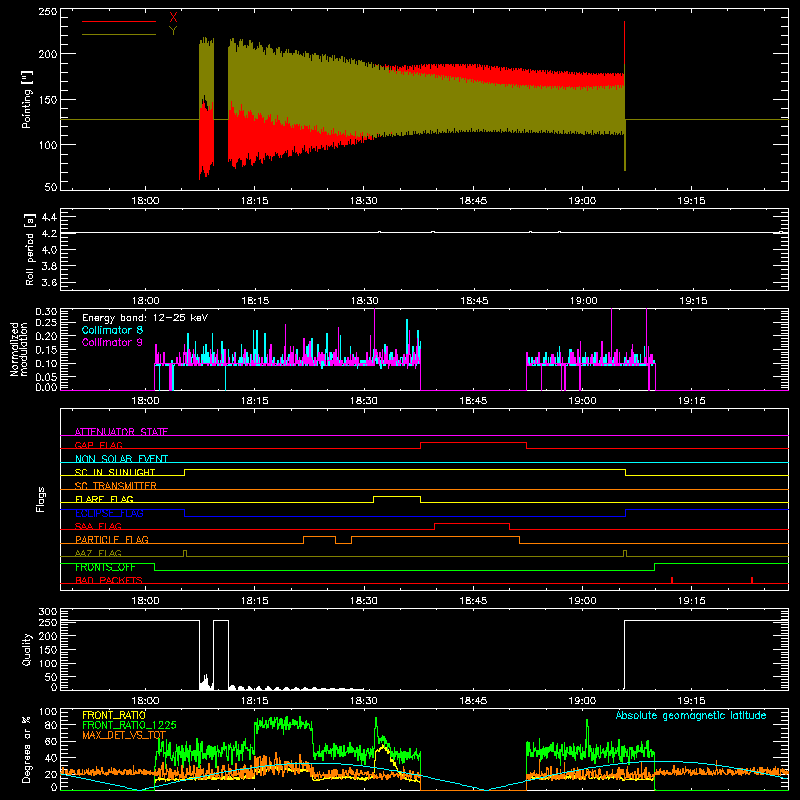This screenshot has width=800, height=800.
Task: Click the 80 tick on the Degrees axis
Action: (51, 725)
